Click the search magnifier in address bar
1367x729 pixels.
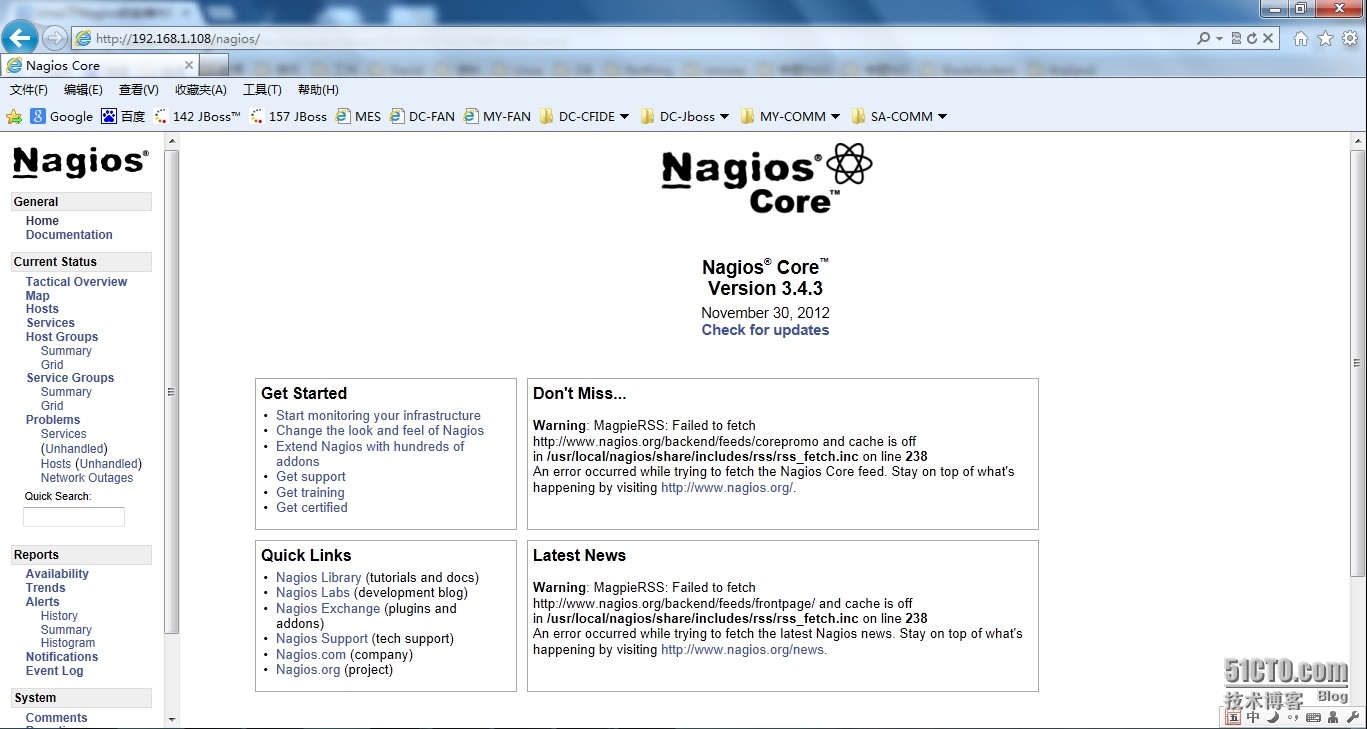1204,38
